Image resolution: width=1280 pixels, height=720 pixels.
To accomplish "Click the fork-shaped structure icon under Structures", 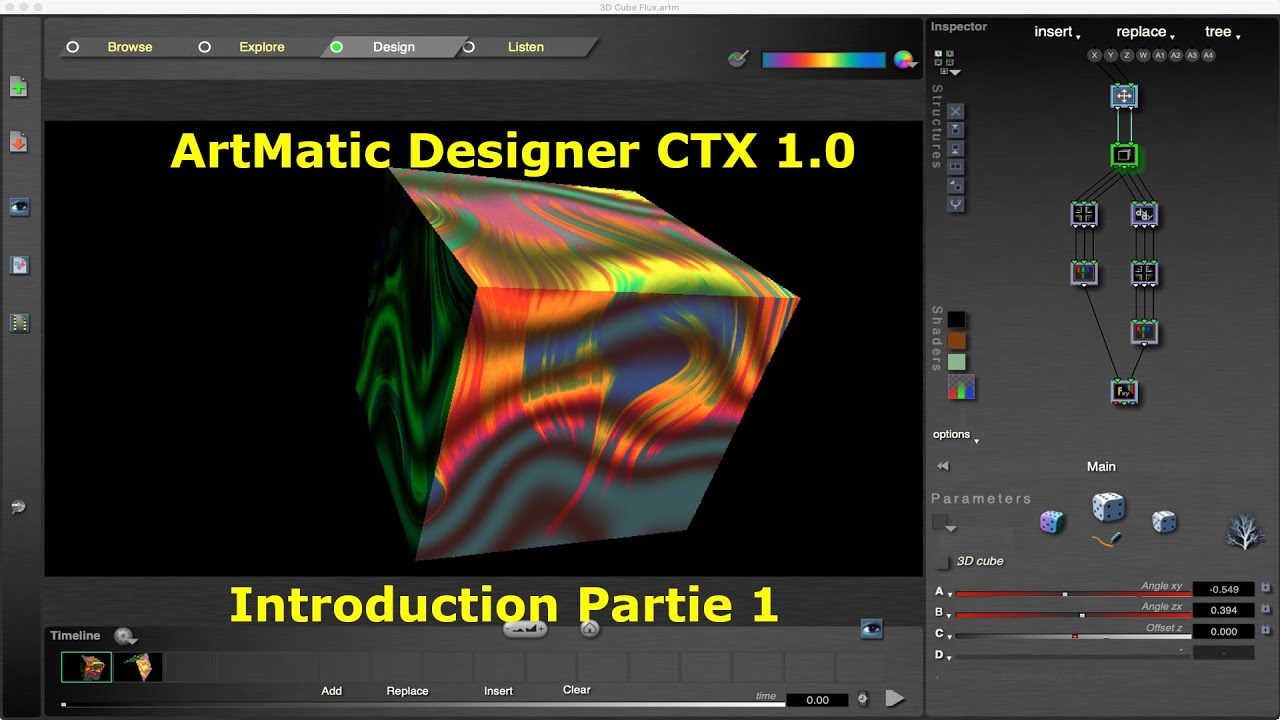I will coord(955,204).
